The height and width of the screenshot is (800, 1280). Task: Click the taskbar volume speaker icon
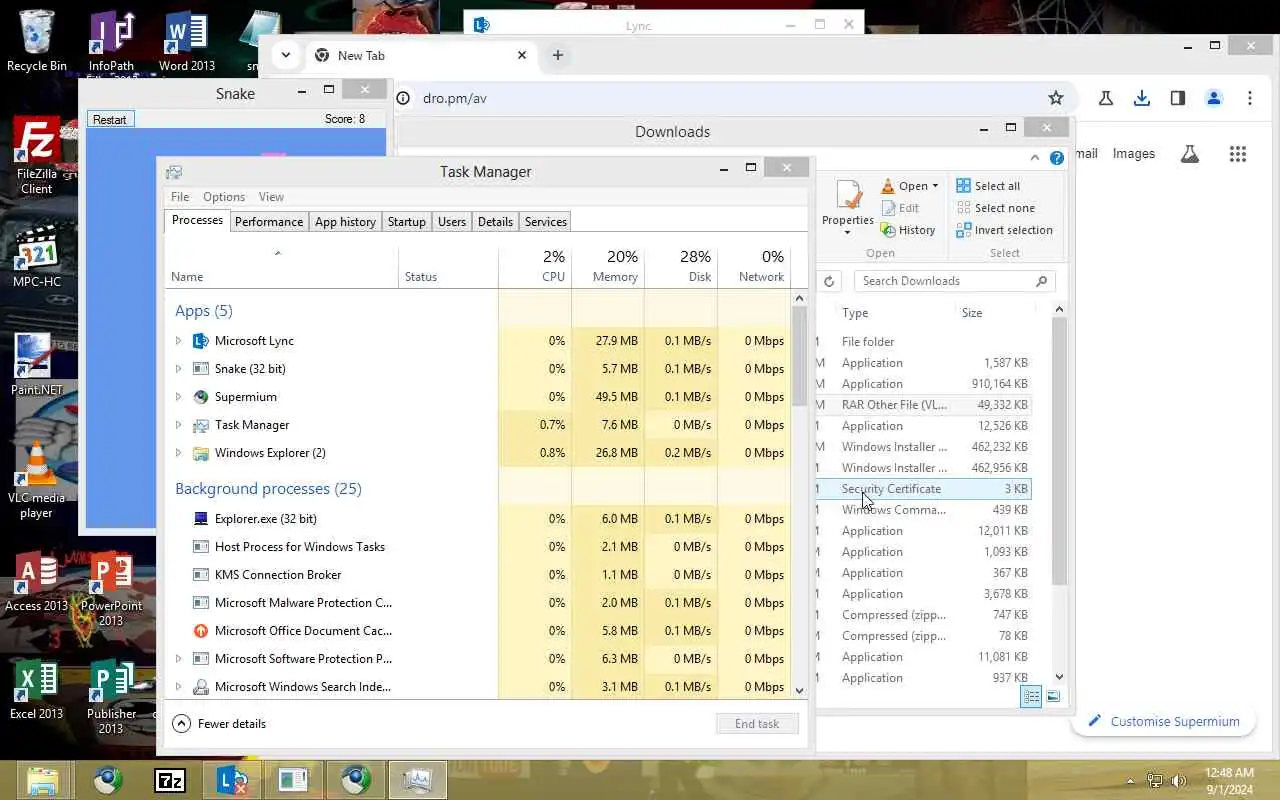click(1178, 781)
